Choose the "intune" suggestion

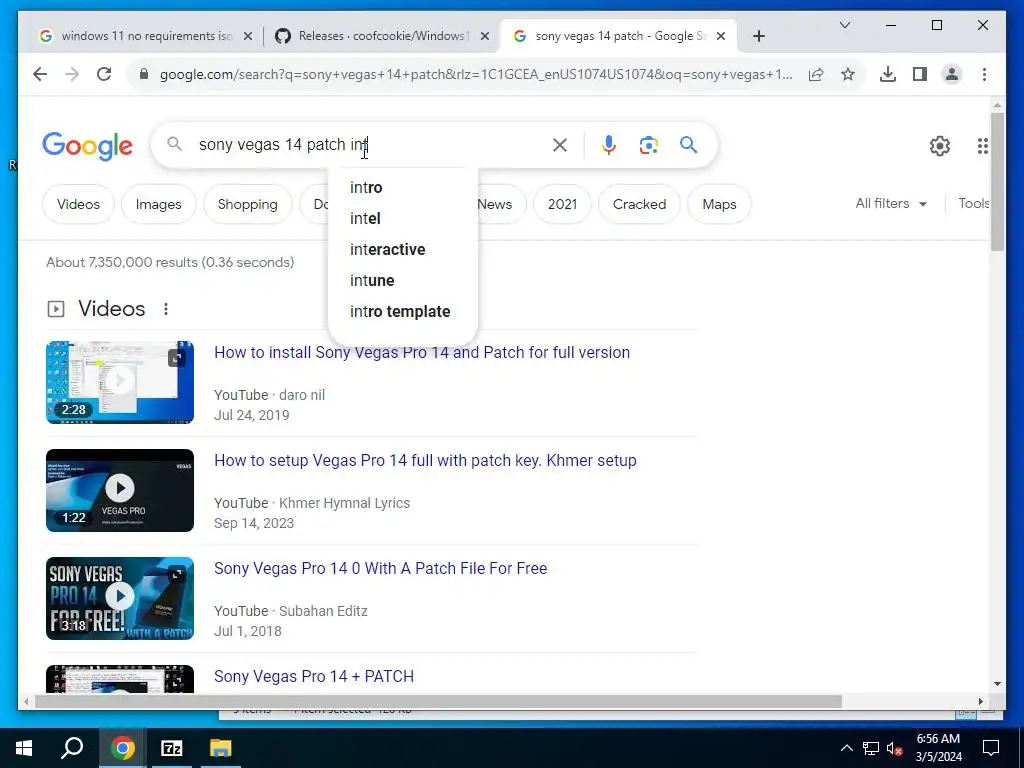click(x=403, y=281)
